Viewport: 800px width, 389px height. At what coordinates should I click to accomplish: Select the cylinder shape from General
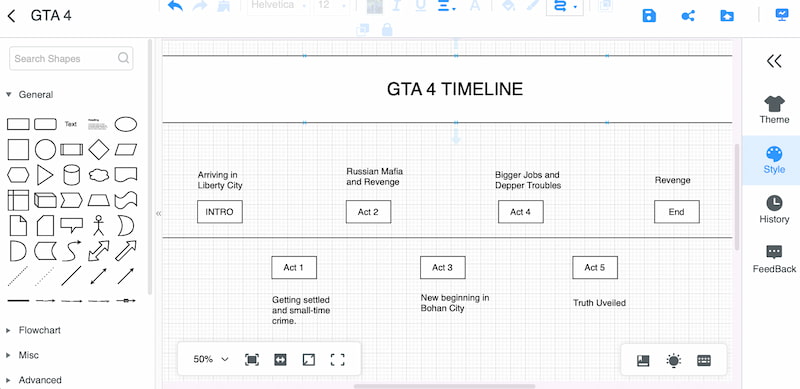pos(71,175)
